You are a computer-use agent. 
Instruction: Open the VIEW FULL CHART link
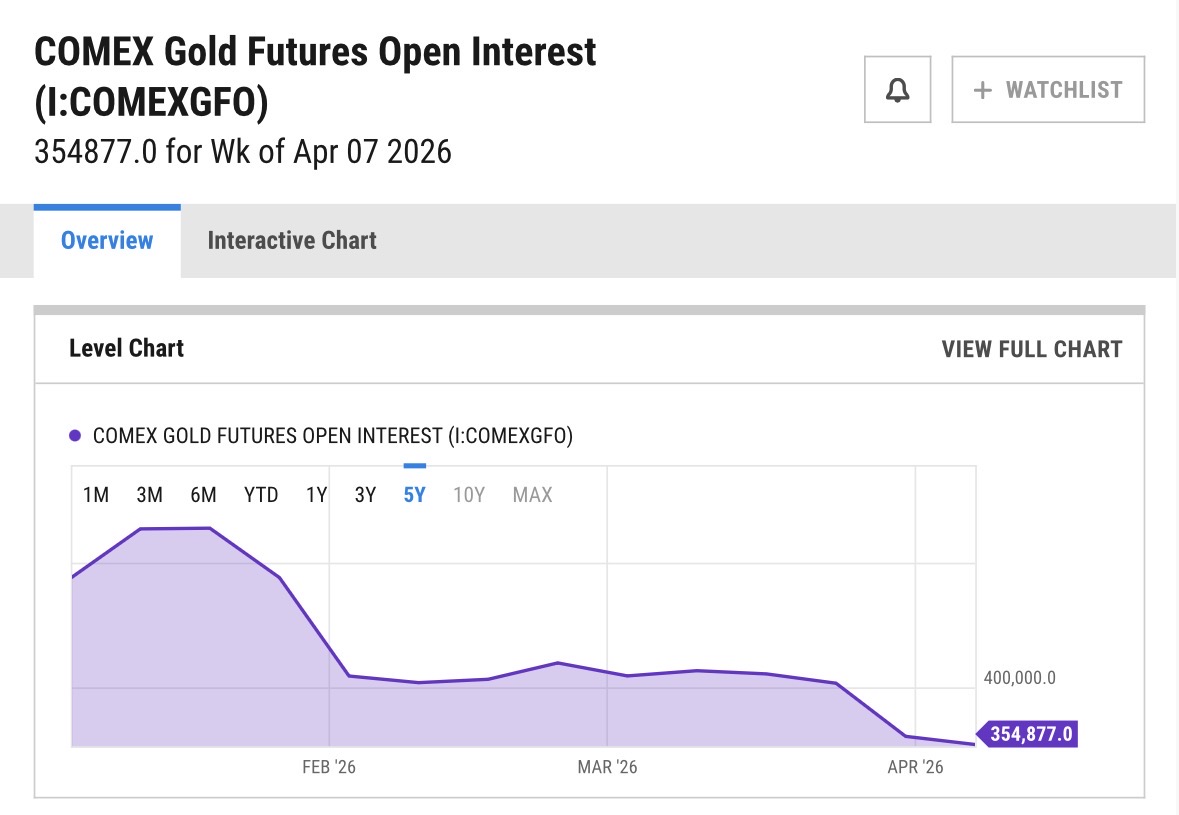click(1031, 349)
